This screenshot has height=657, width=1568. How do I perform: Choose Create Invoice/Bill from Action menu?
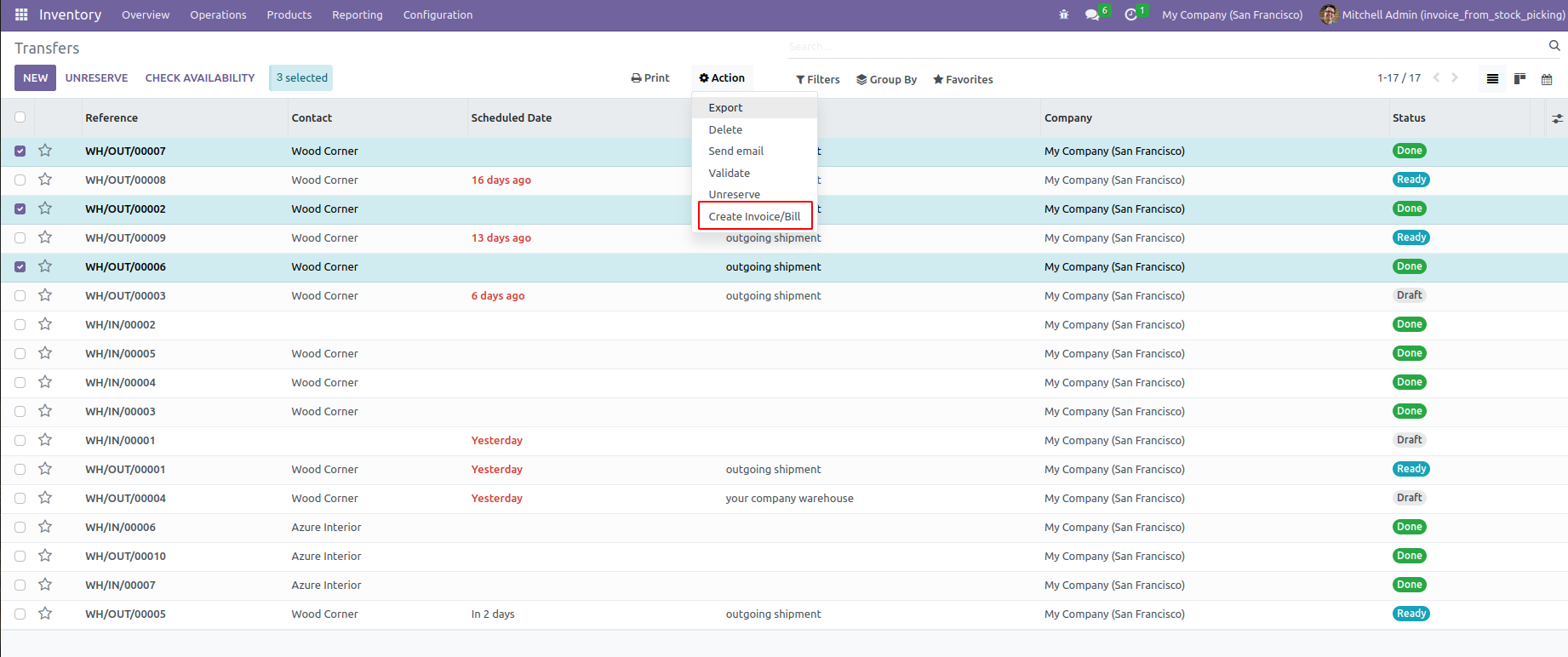pyautogui.click(x=754, y=216)
